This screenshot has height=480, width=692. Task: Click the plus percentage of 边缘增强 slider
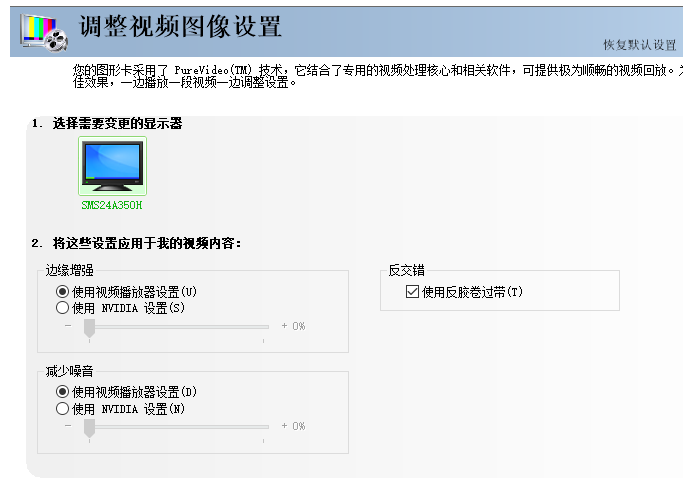(x=293, y=326)
